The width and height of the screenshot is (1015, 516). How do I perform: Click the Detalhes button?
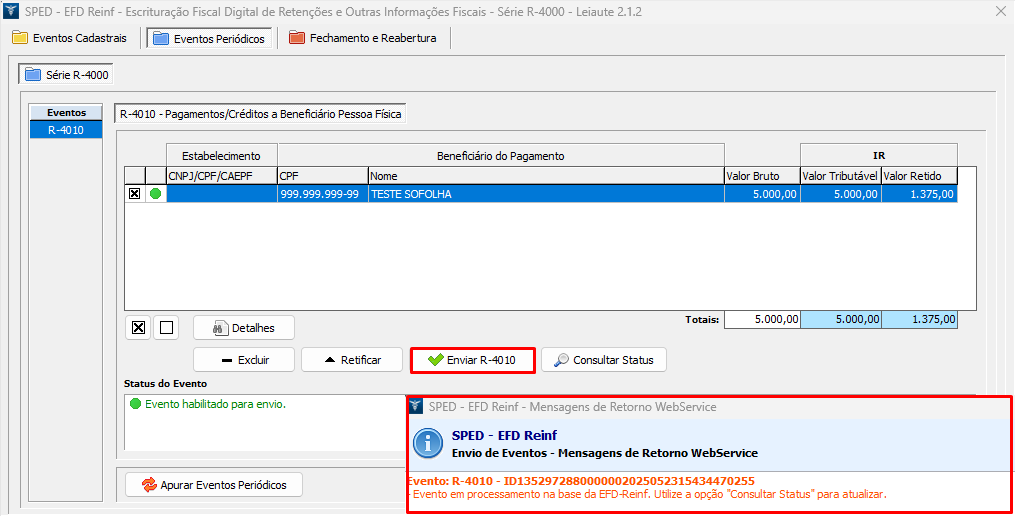243,327
